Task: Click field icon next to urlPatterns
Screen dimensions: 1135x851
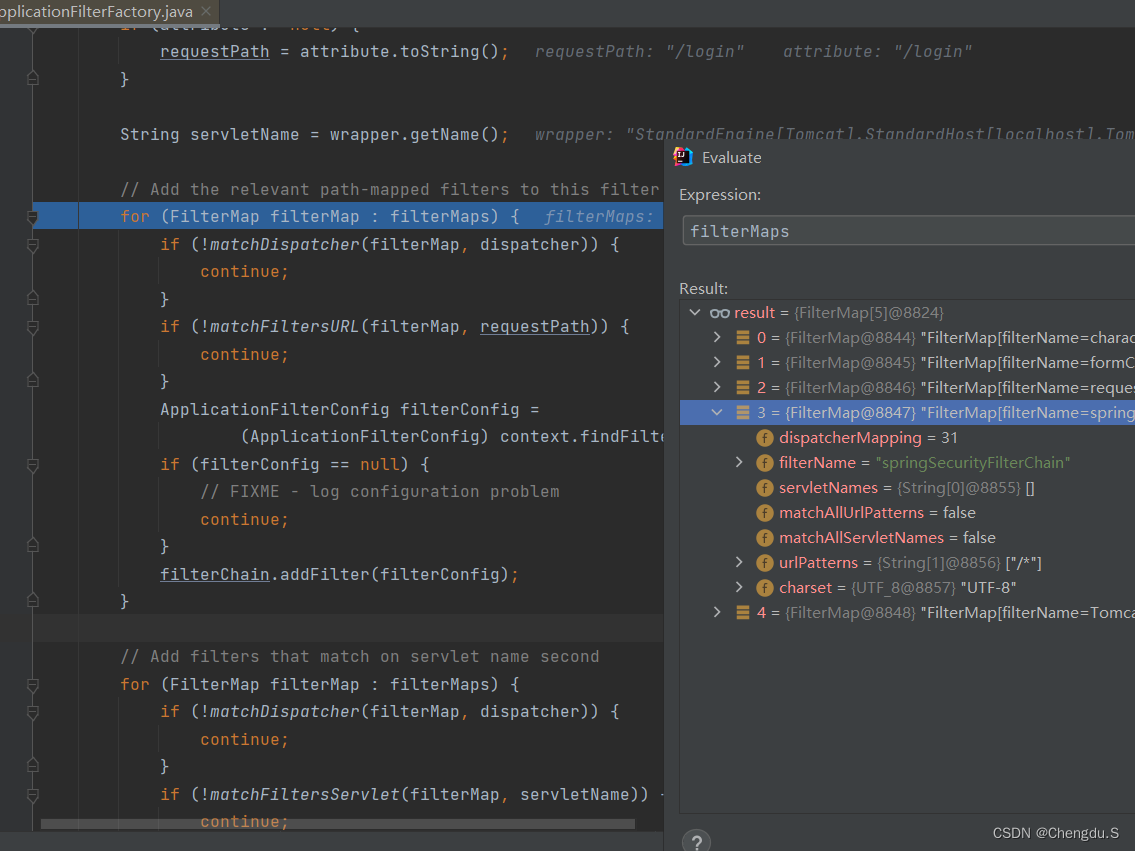Action: [765, 562]
